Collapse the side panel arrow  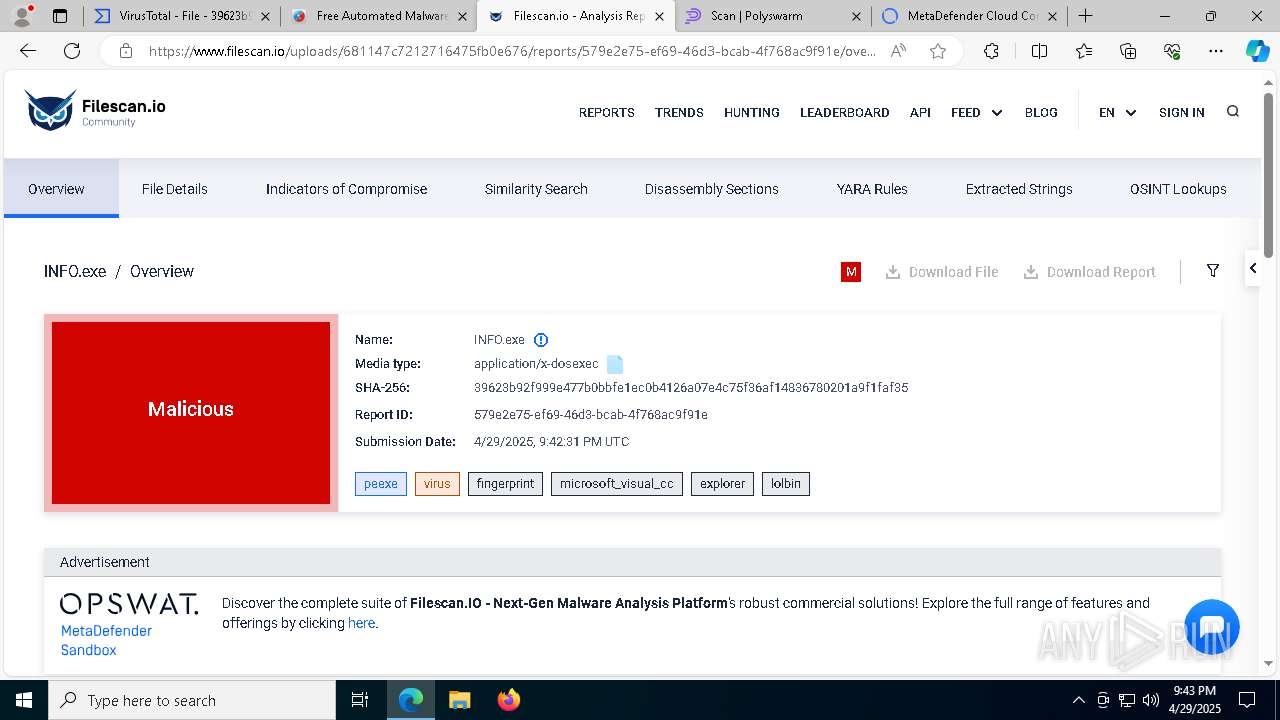point(1253,268)
